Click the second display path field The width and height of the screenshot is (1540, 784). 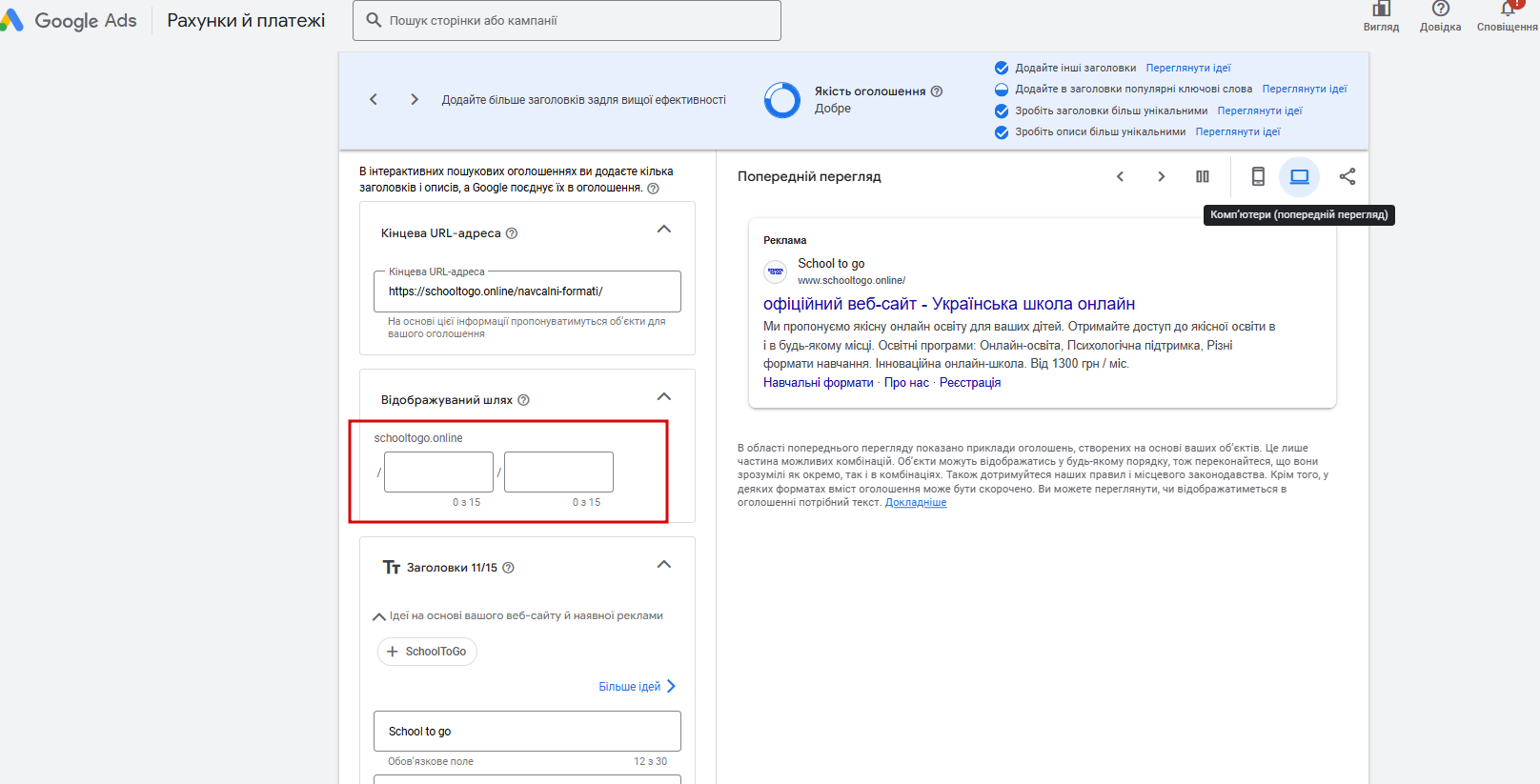click(558, 472)
